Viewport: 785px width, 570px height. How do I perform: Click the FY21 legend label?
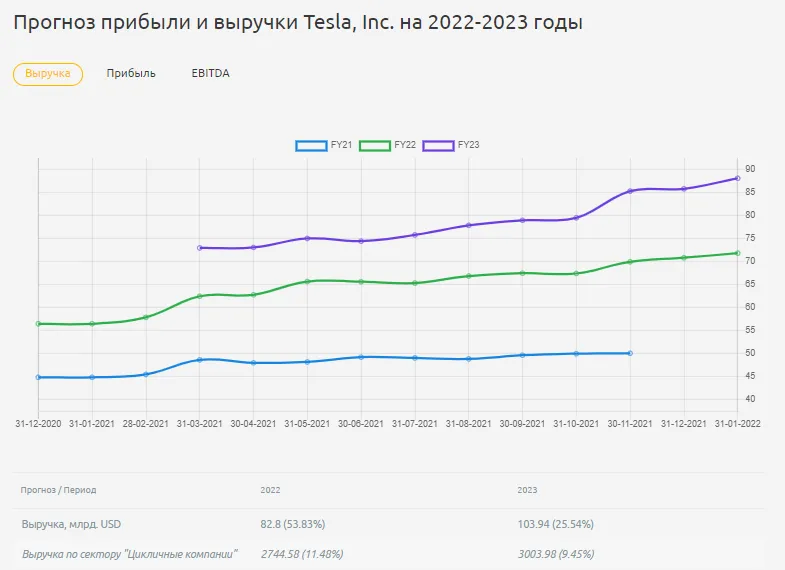341,145
